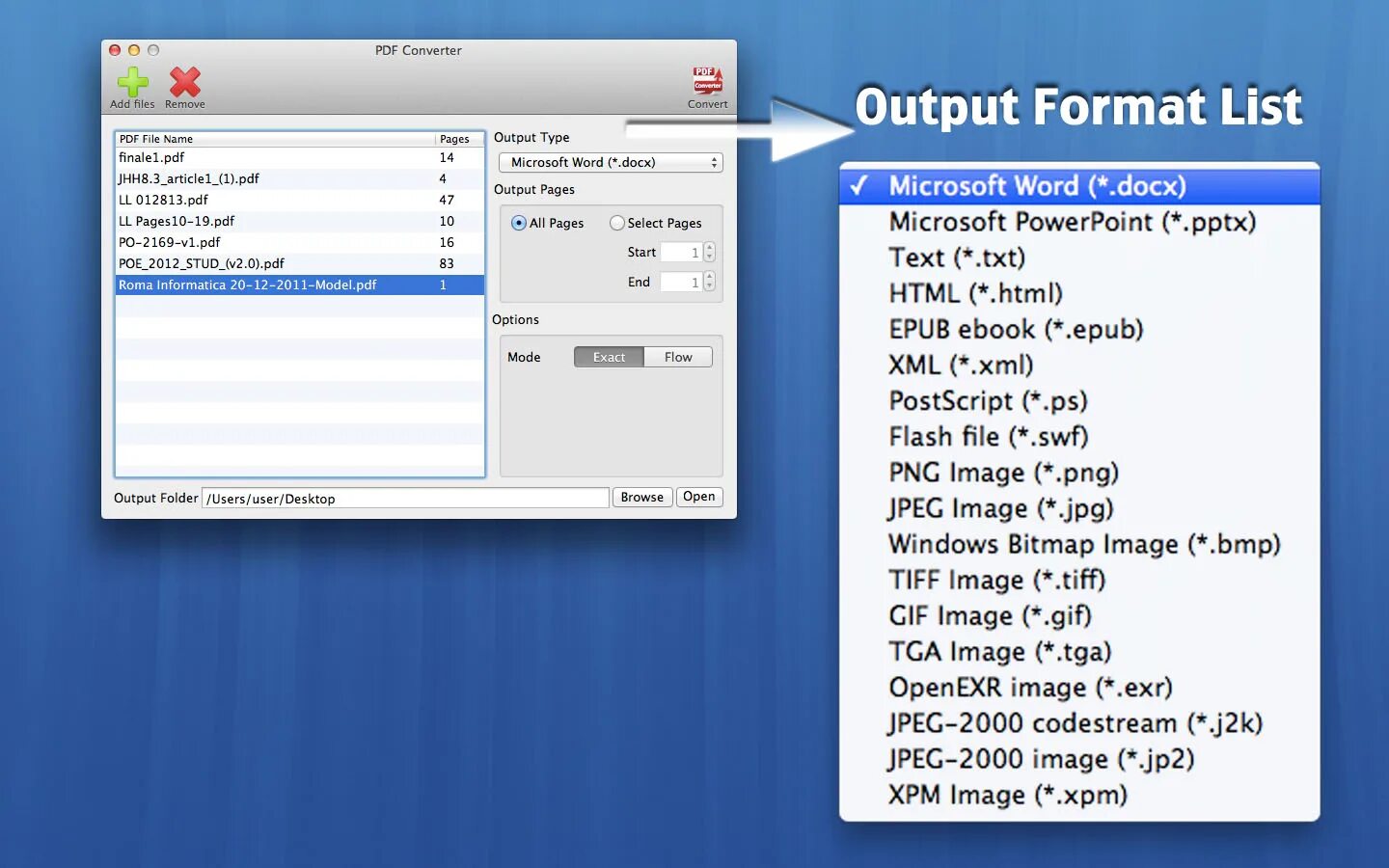Choose EPUB ebook (*.epub) format
The width and height of the screenshot is (1389, 868).
(1079, 329)
